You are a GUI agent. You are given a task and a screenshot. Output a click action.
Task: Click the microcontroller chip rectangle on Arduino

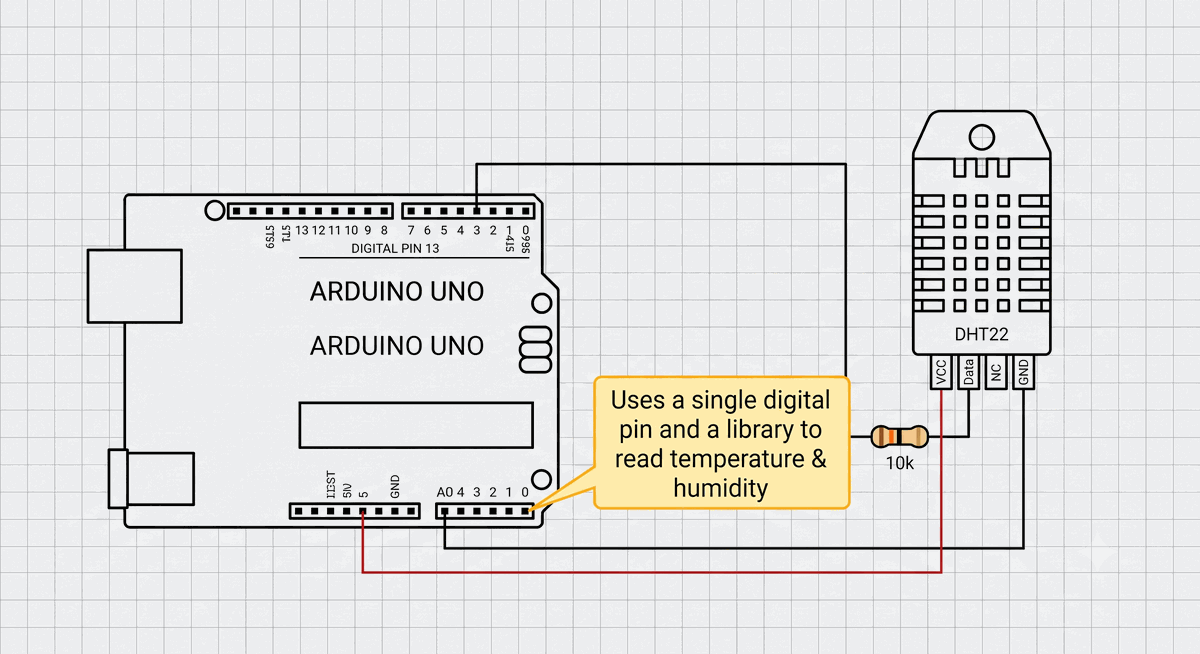tap(416, 424)
